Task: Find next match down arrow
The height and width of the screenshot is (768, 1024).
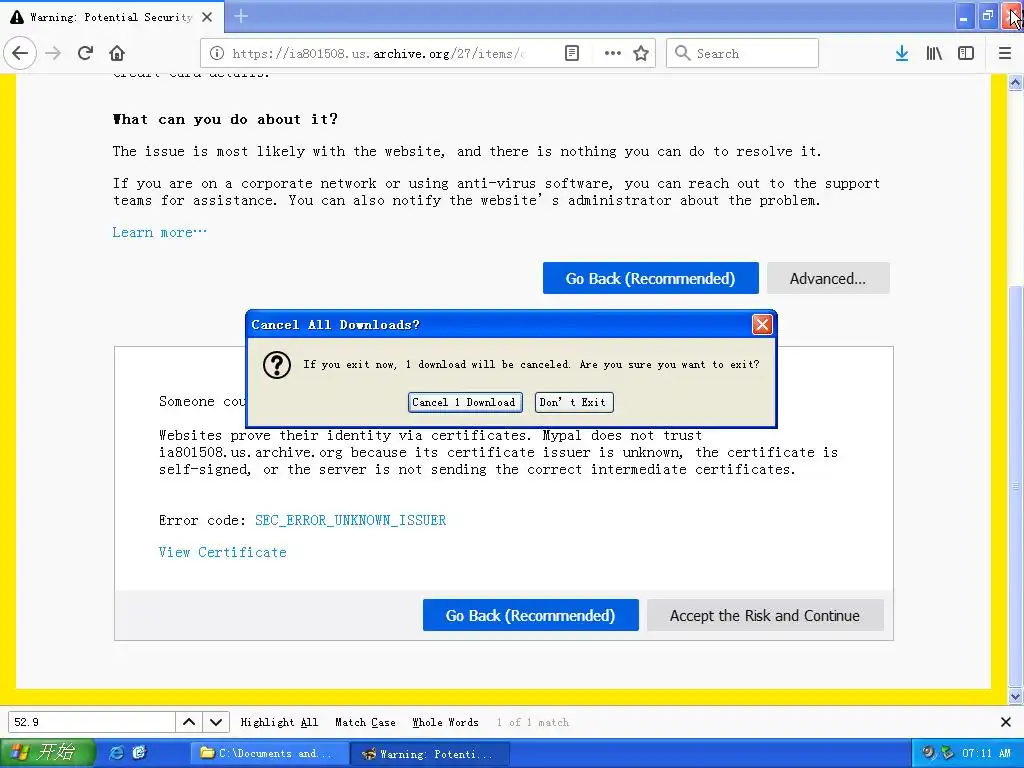Action: click(216, 722)
